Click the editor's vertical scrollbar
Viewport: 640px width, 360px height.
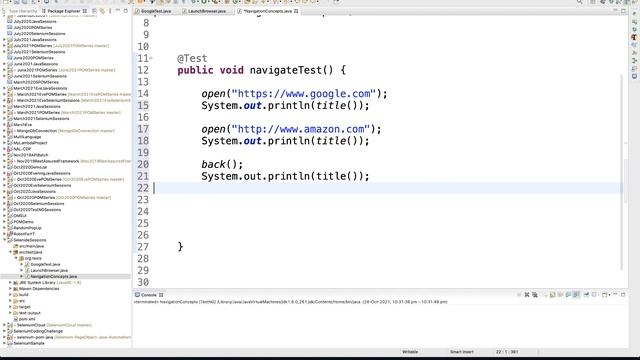click(622, 171)
